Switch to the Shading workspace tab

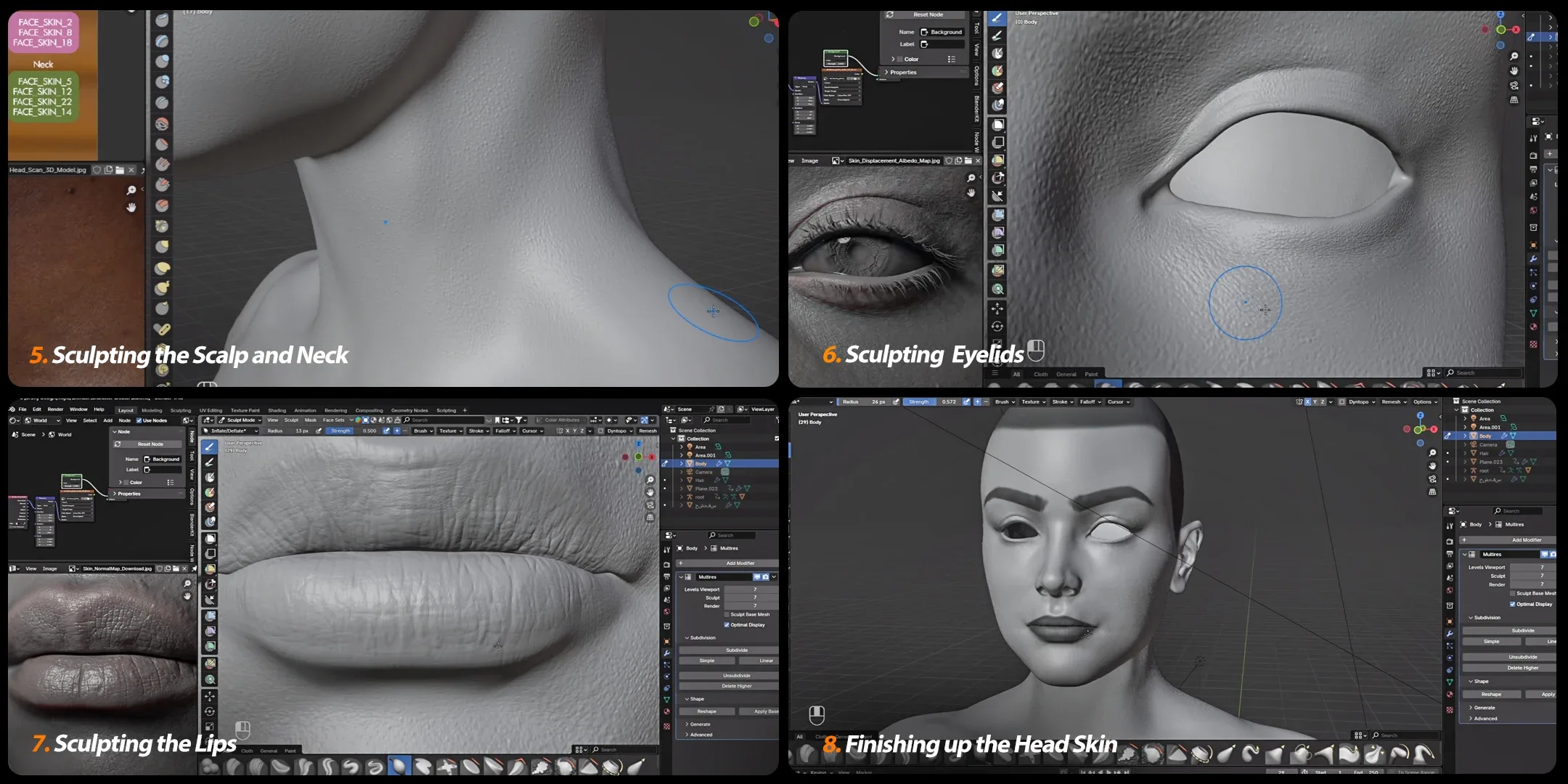(277, 410)
